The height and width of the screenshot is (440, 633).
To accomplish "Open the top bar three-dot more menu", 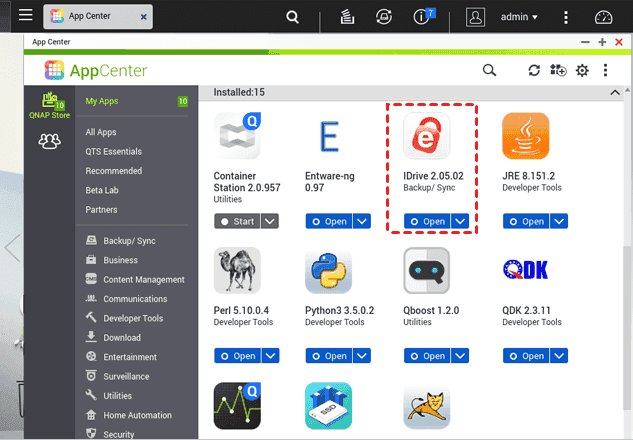I will (x=566, y=17).
